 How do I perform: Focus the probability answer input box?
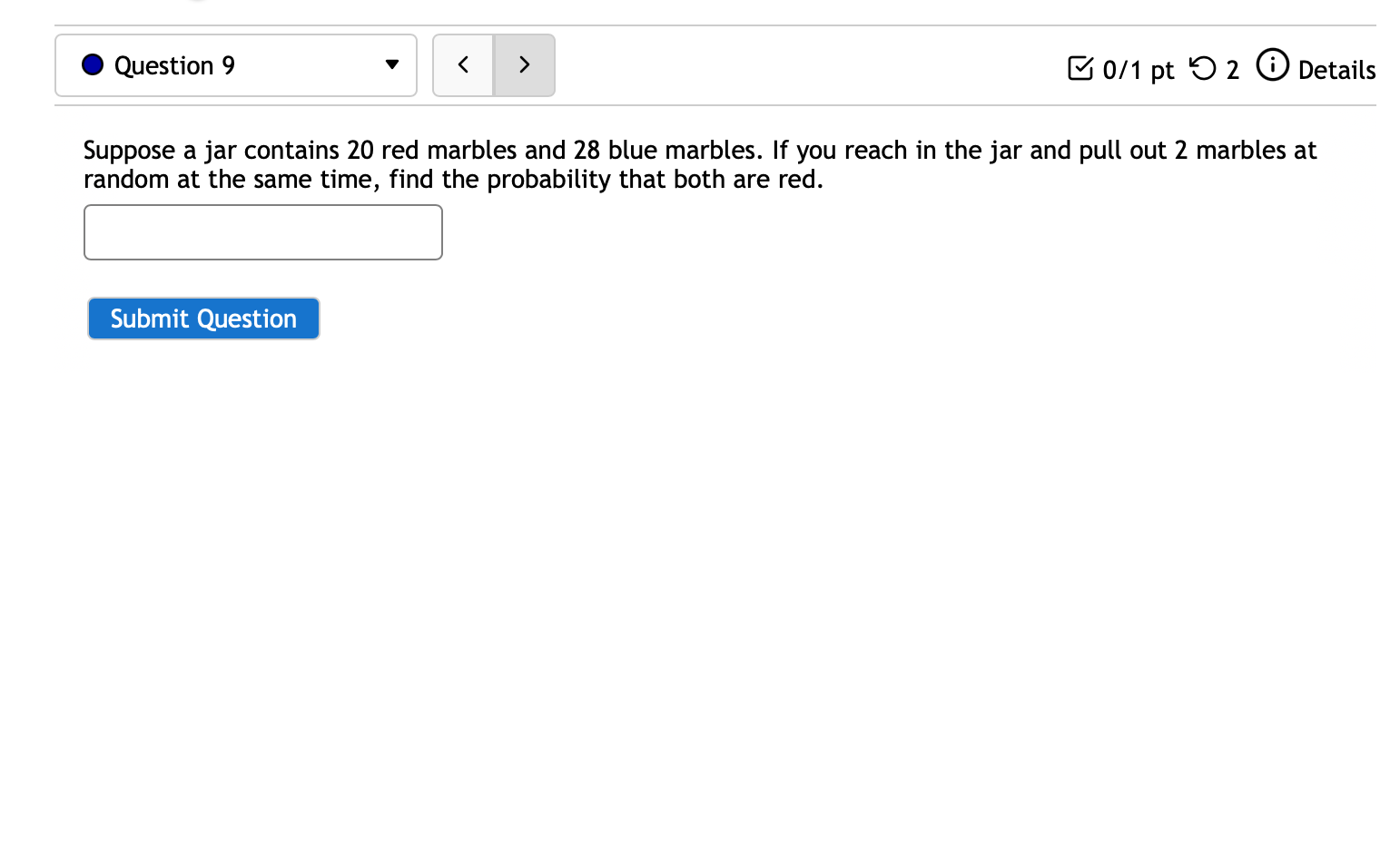click(x=263, y=232)
